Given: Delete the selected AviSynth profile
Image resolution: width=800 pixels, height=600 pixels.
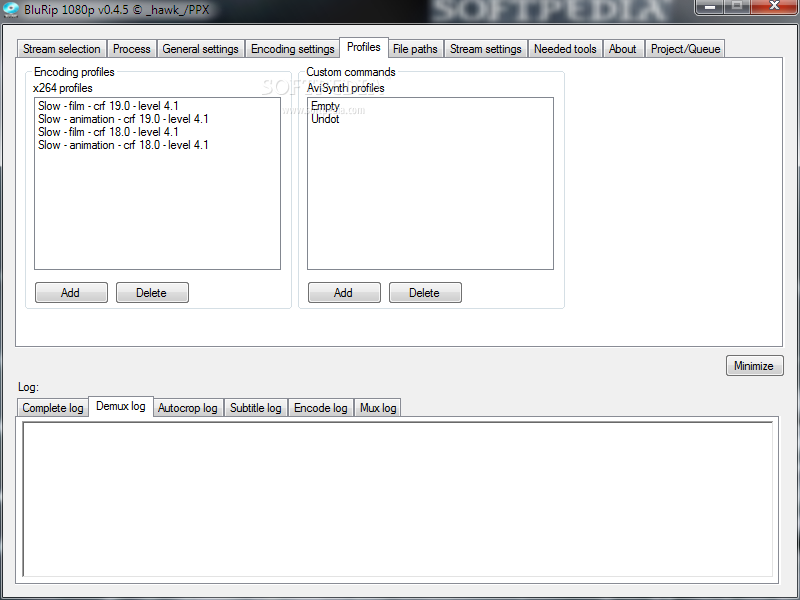Looking at the screenshot, I should (425, 293).
